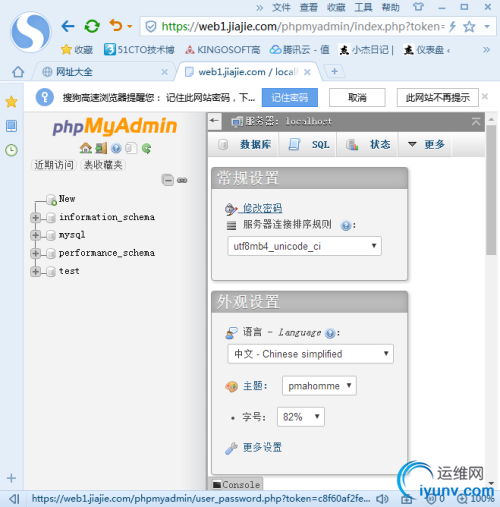Image resolution: width=500 pixels, height=507 pixels.
Task: Click browser back arrow
Action: click(x=68, y=26)
